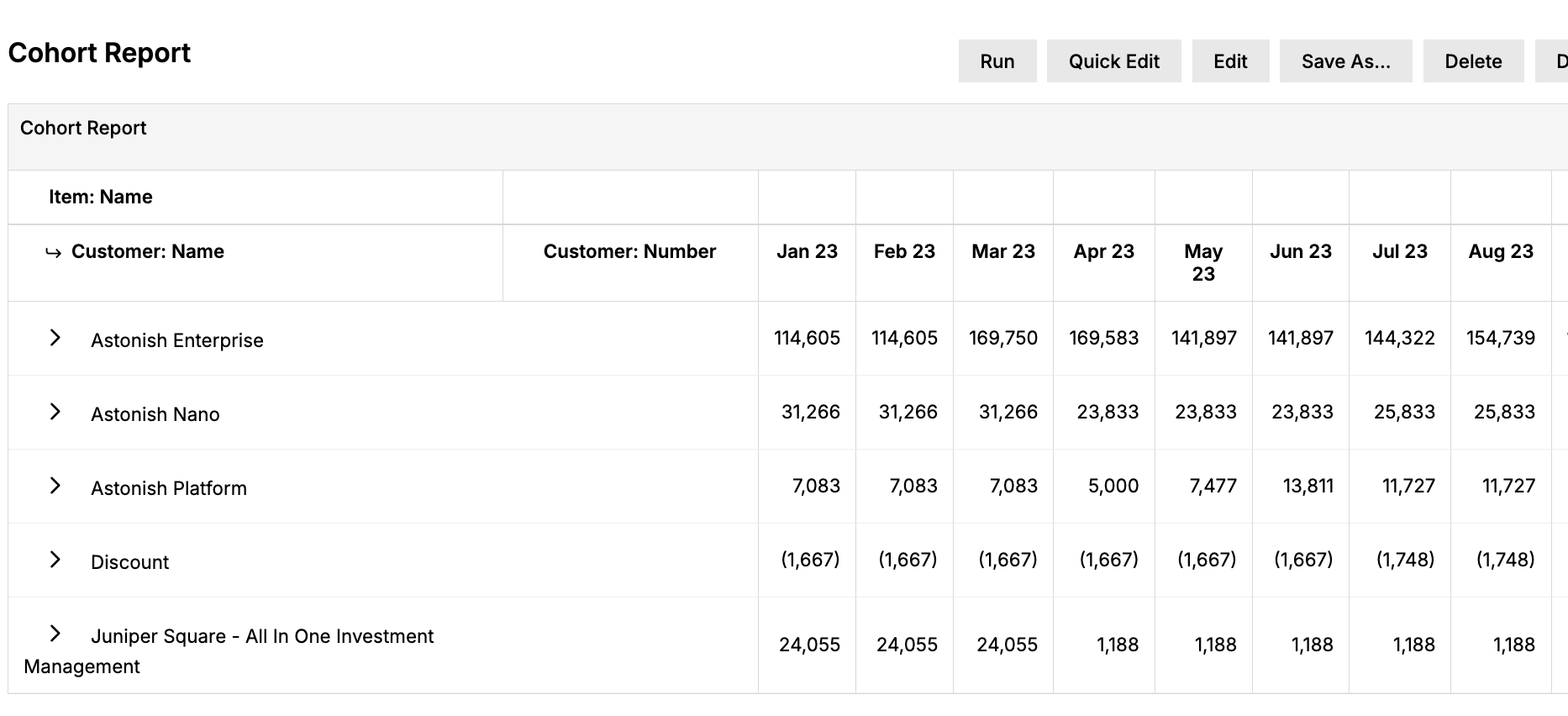Viewport: 1568px width, 716px height.
Task: Click Astonish Platform Jul 23 value 11,727
Action: 1408,486
